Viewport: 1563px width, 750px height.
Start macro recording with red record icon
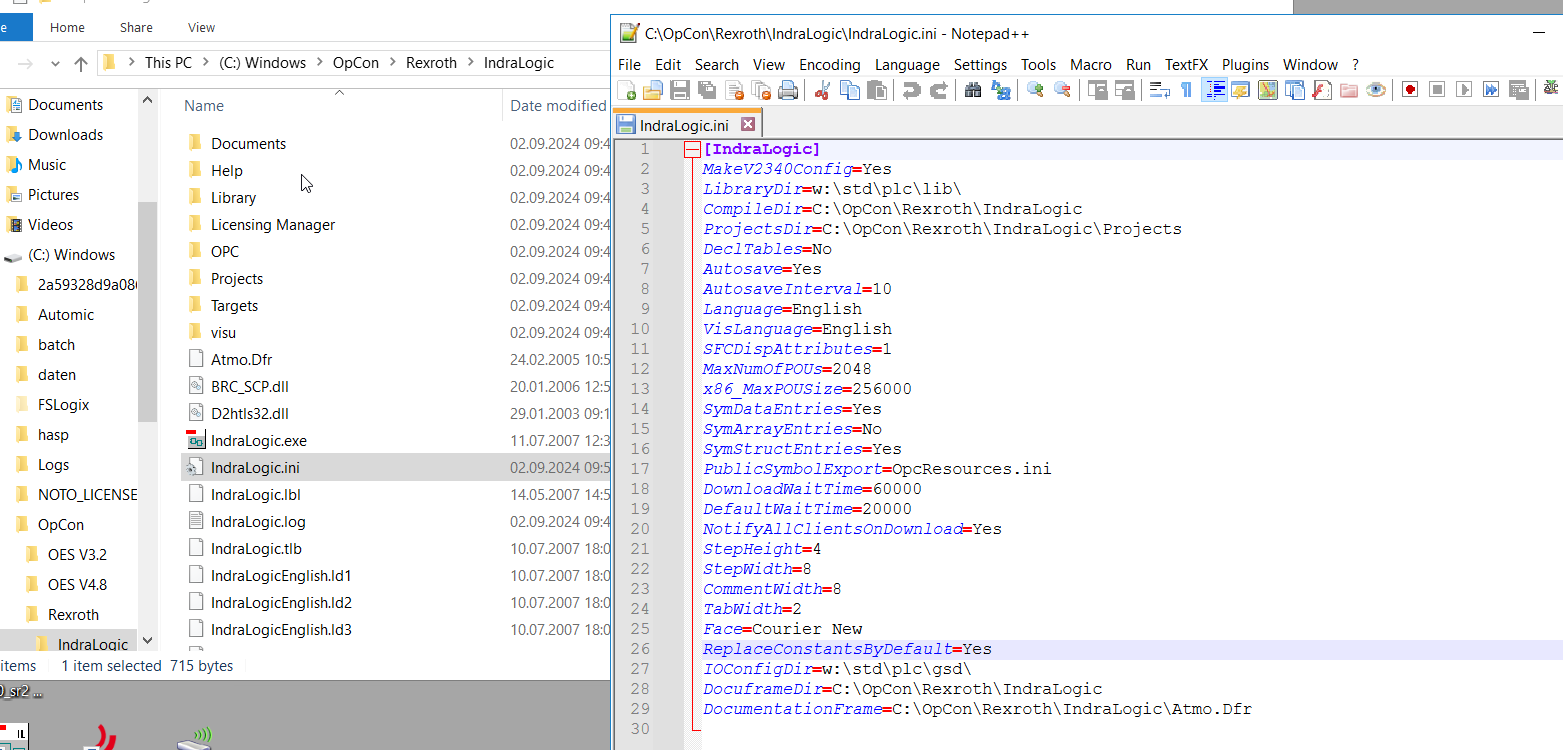pos(1410,90)
